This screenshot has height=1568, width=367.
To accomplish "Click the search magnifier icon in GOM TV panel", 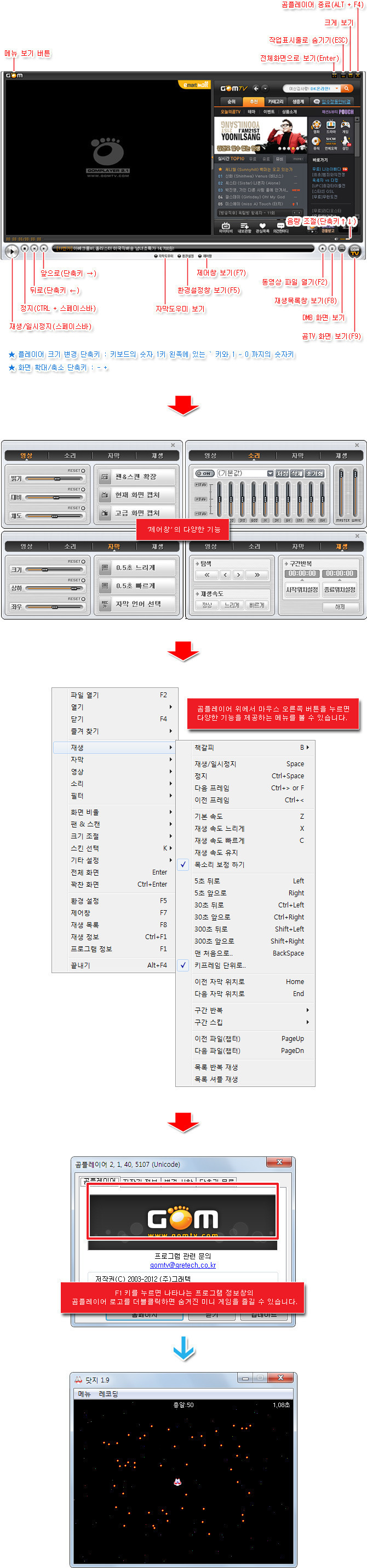I will (347, 88).
